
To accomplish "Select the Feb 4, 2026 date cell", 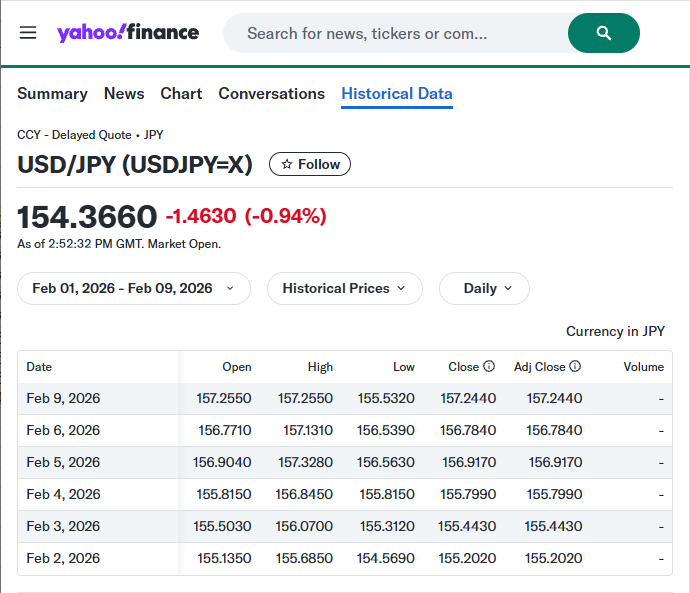I will tap(63, 494).
